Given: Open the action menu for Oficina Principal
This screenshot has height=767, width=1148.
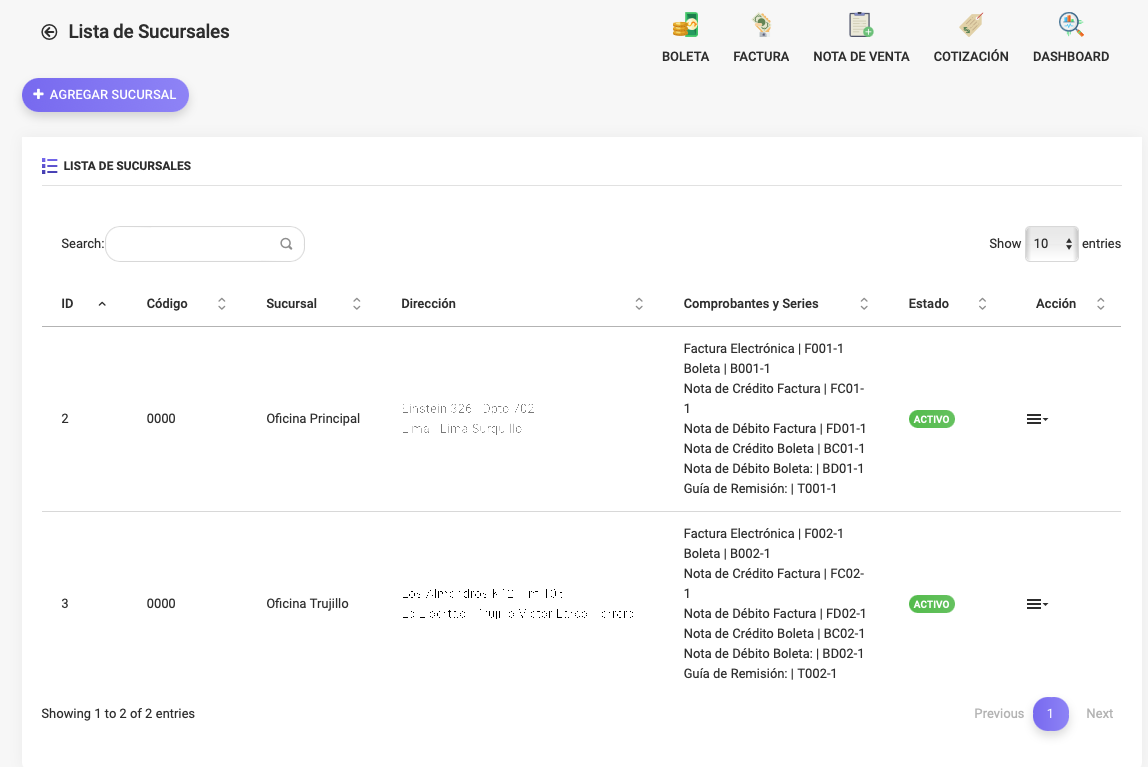Looking at the screenshot, I should [x=1036, y=419].
